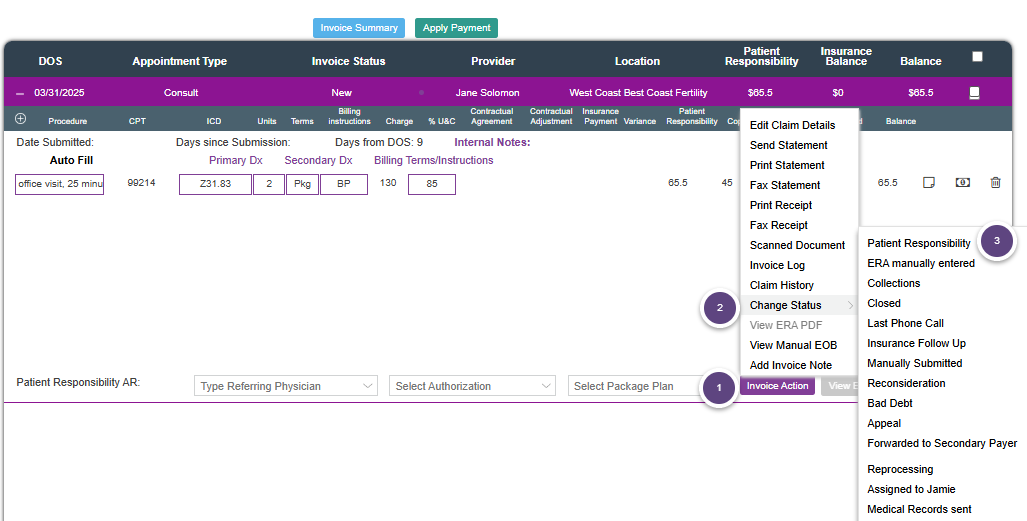Toggle the select-all checkbox in header
The height and width of the screenshot is (521, 1027).
tap(977, 57)
